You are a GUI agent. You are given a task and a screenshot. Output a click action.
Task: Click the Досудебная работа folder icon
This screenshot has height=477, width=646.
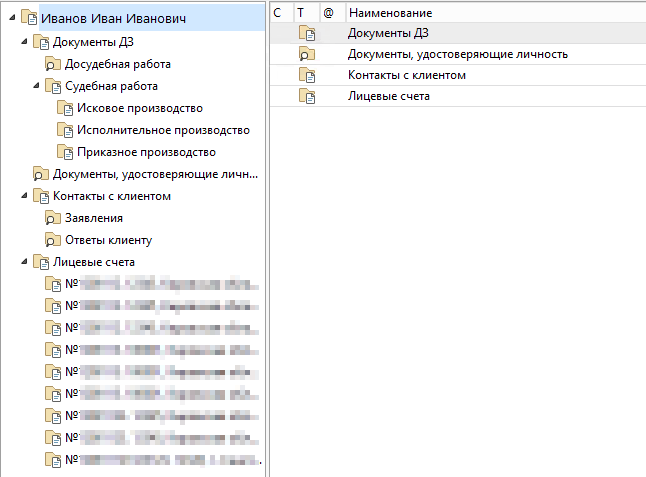tap(54, 64)
